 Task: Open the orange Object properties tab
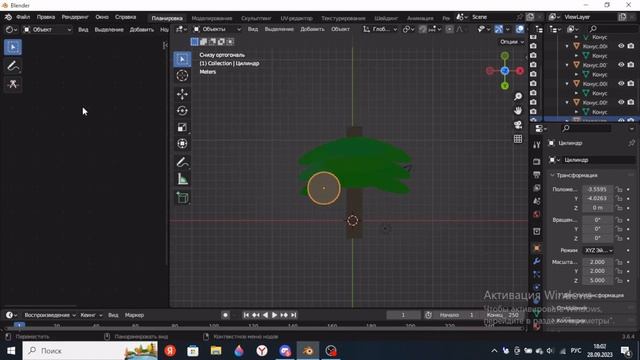tap(537, 248)
